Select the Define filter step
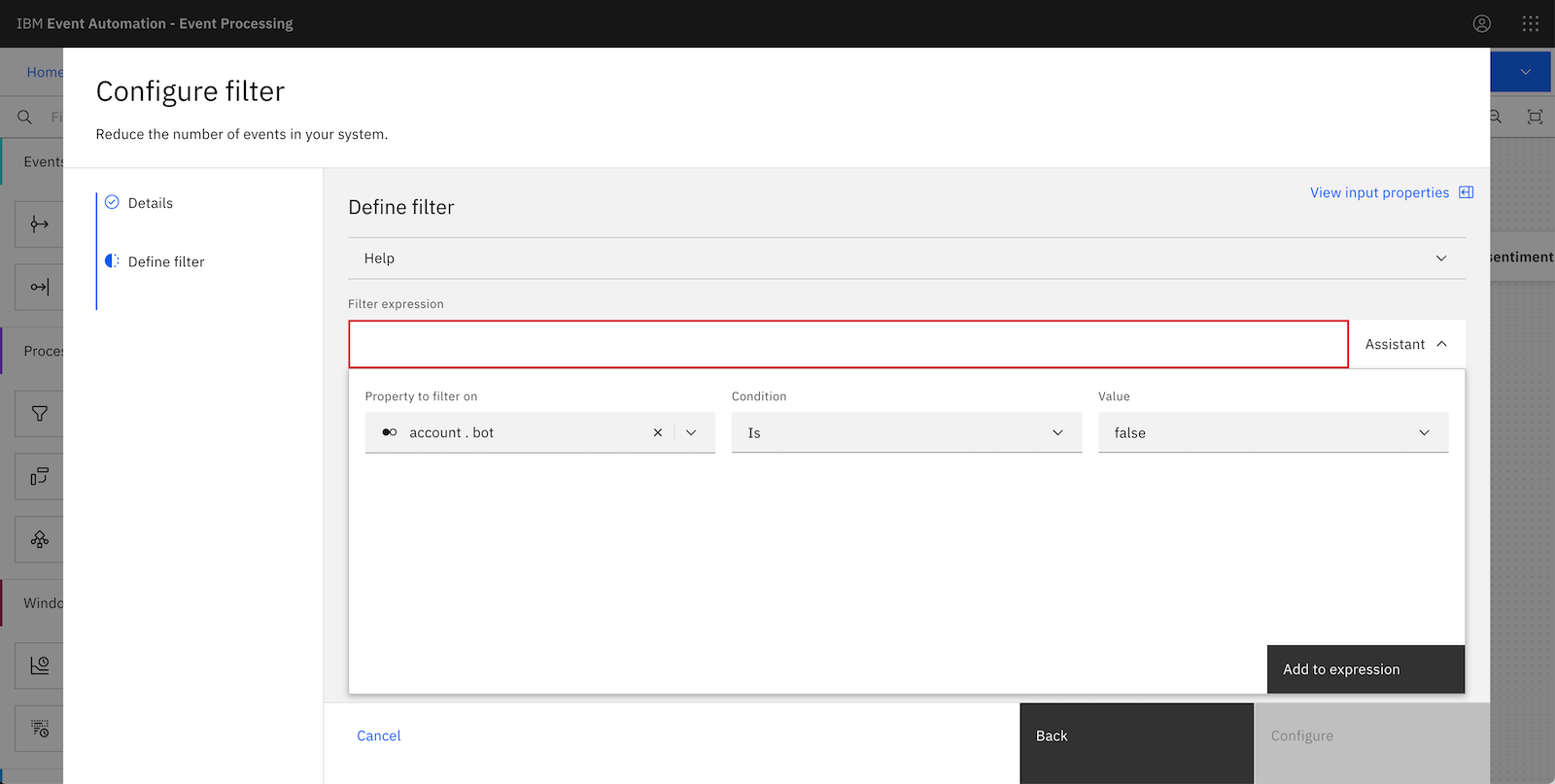 point(165,262)
